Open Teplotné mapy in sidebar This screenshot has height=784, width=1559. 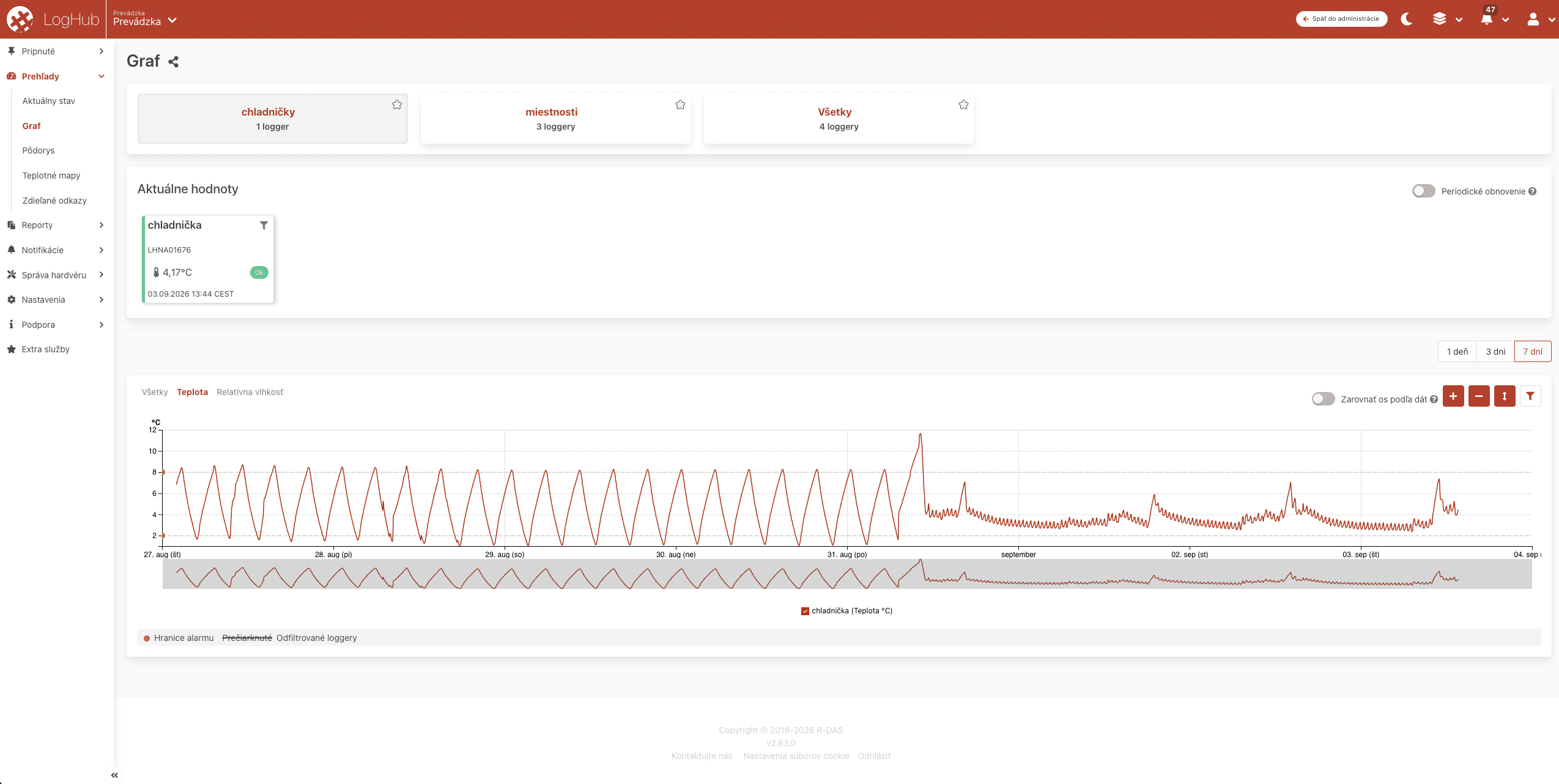pyautogui.click(x=51, y=176)
